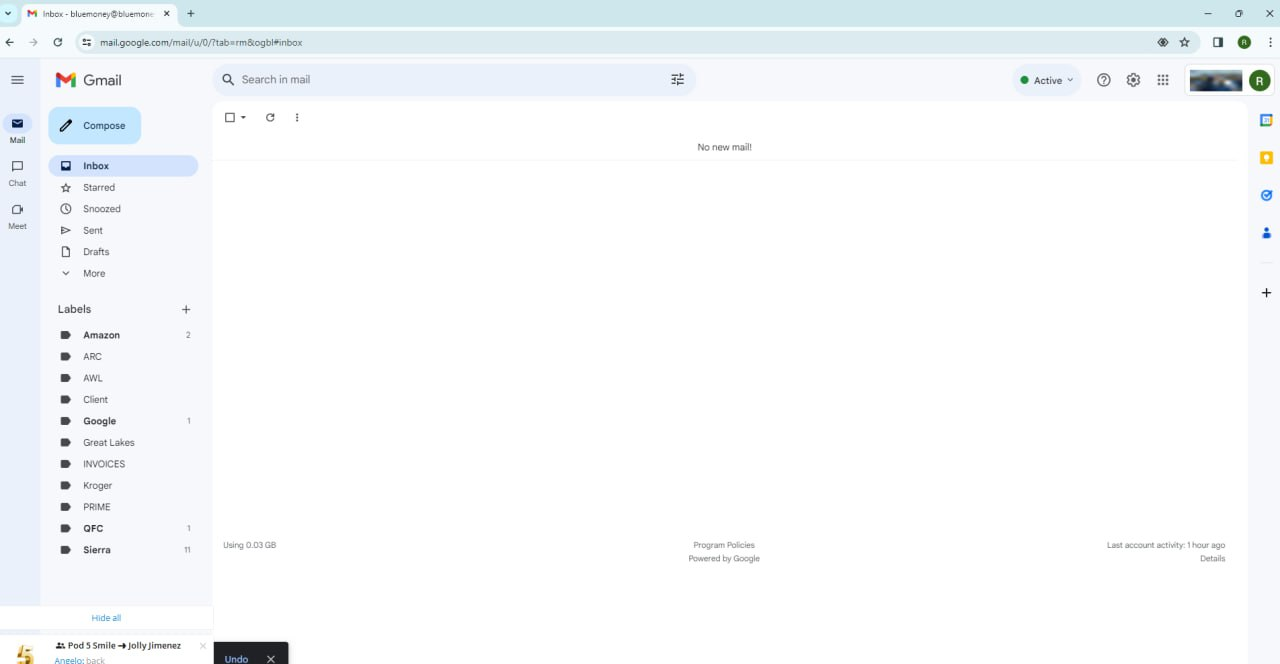Open the Chat section icon
Screen dimensions: 1280x664
pos(17,167)
